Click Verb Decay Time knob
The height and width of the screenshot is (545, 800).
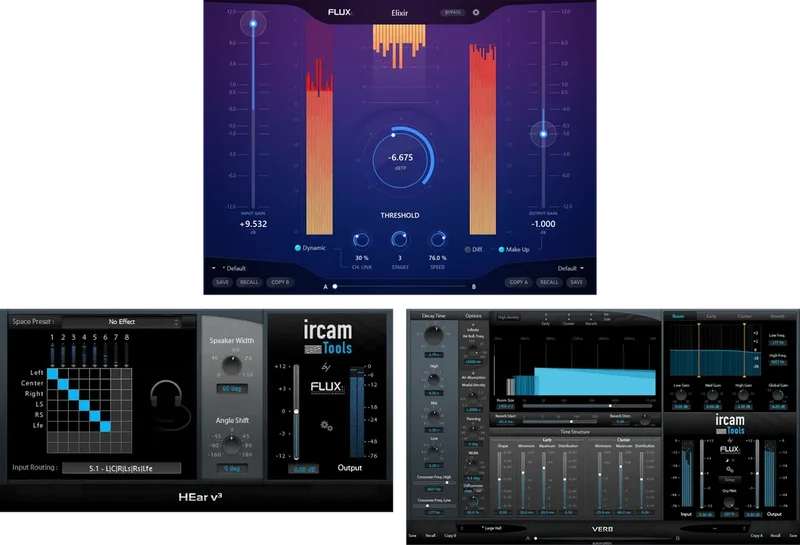click(434, 335)
